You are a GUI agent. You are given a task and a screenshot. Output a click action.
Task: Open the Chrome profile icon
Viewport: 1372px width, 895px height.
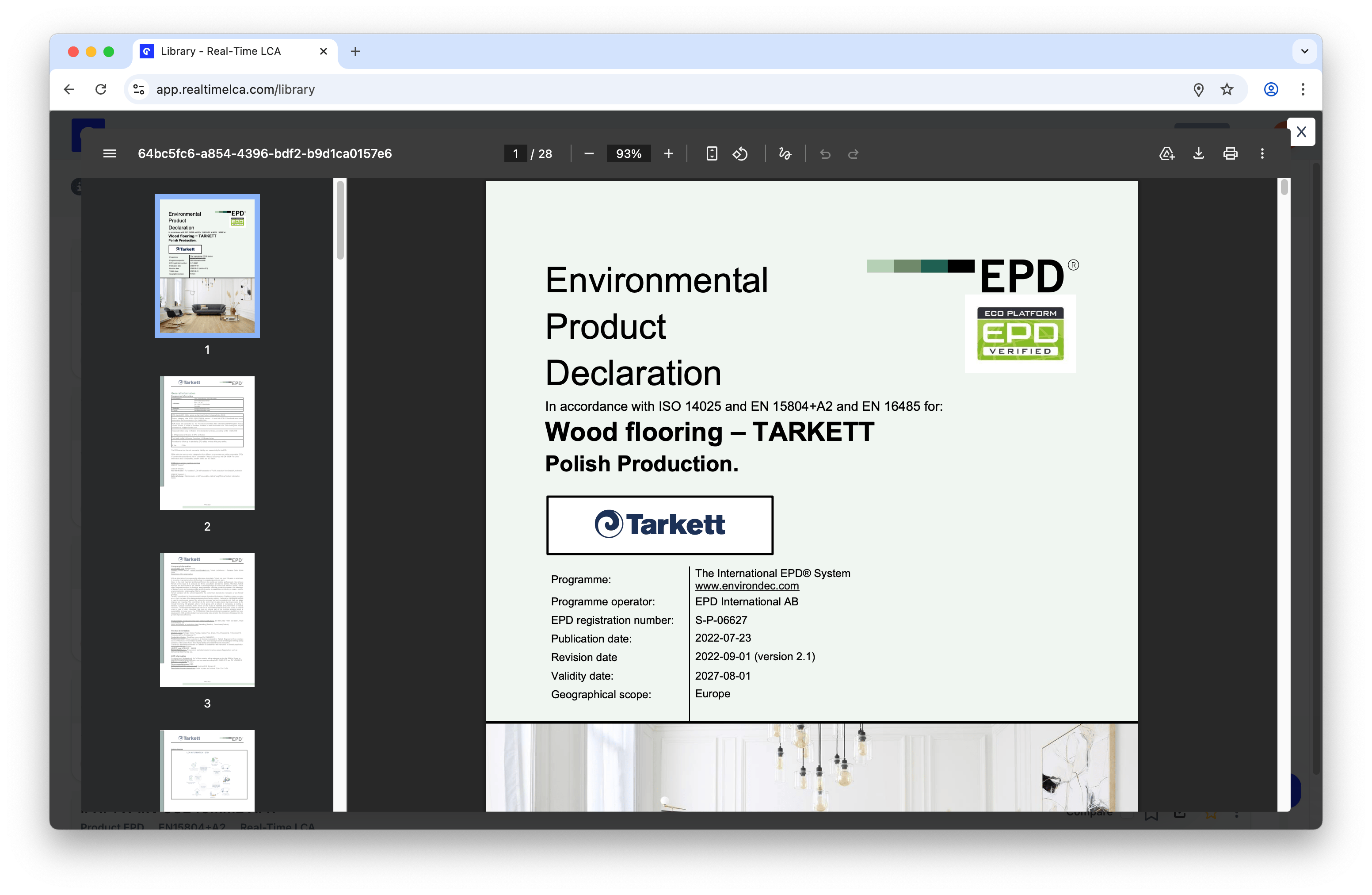1271,89
